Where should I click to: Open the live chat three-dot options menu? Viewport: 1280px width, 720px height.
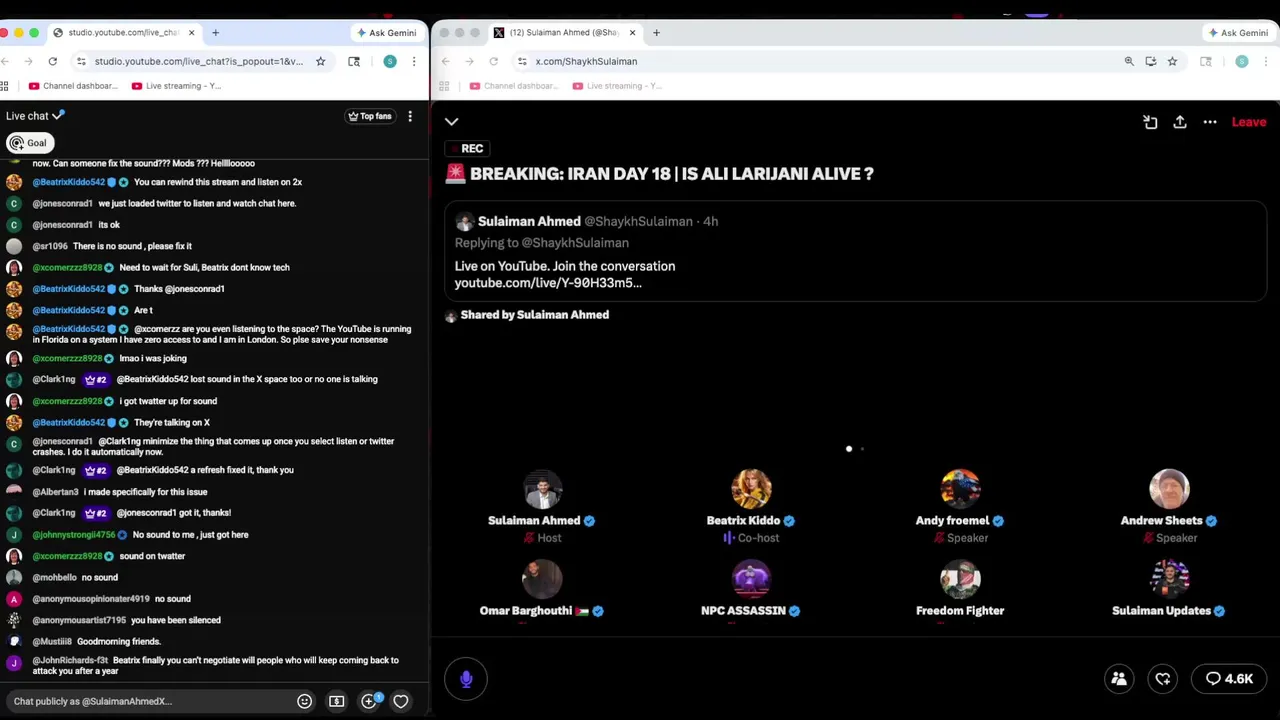410,116
